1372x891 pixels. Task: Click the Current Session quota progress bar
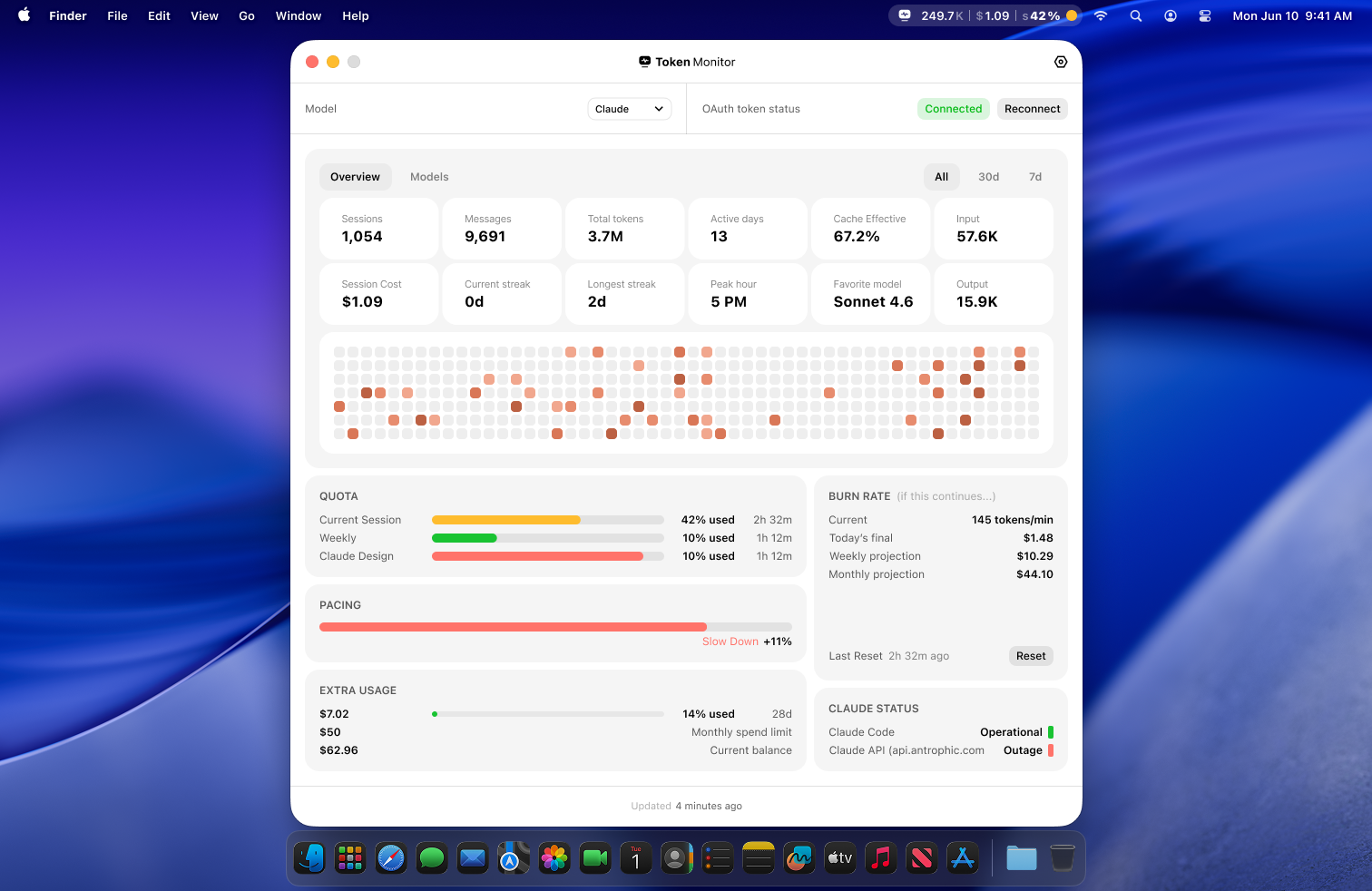click(x=548, y=520)
